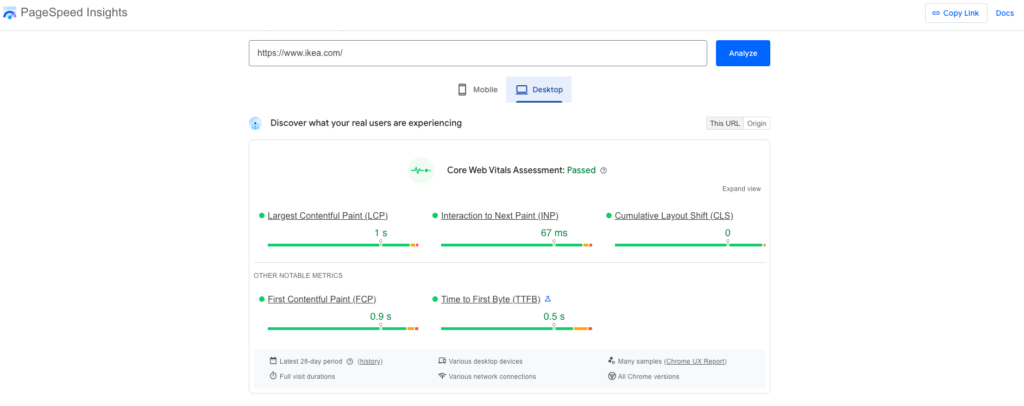Viewport: 1024px width, 406px height.
Task: Click the FCP value '0.9 s'
Action: tap(381, 317)
